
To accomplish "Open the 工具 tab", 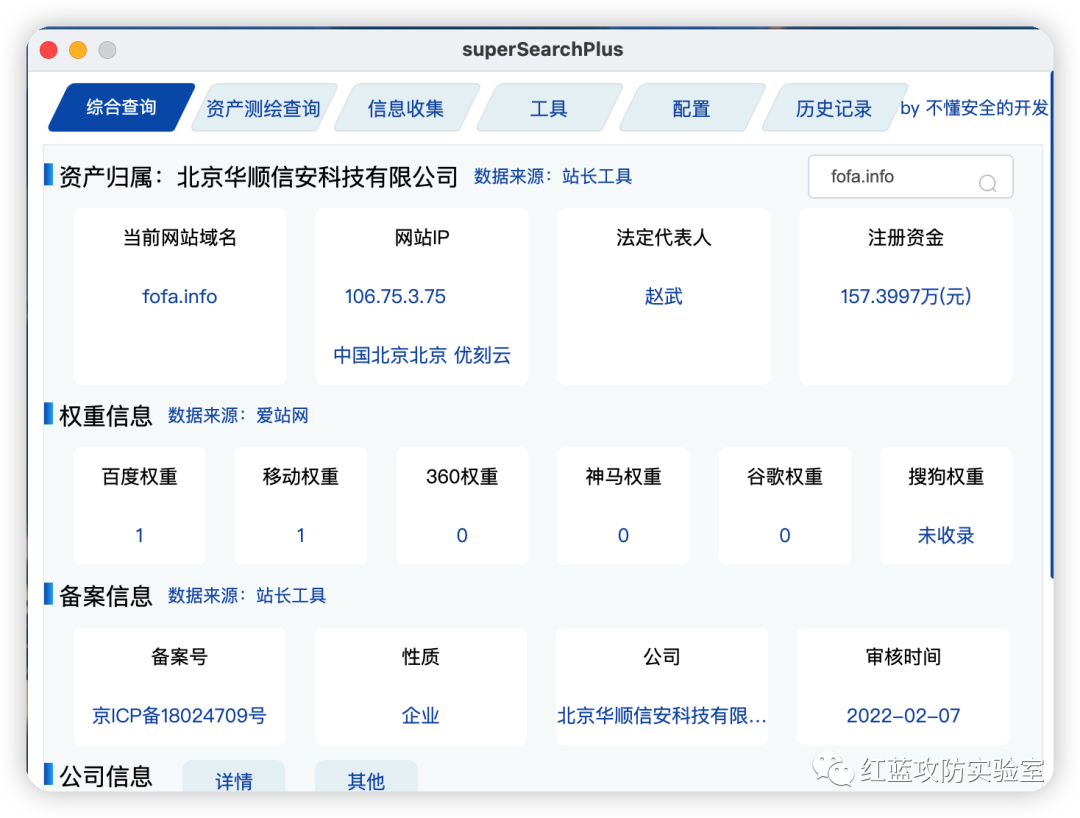I will pos(549,109).
